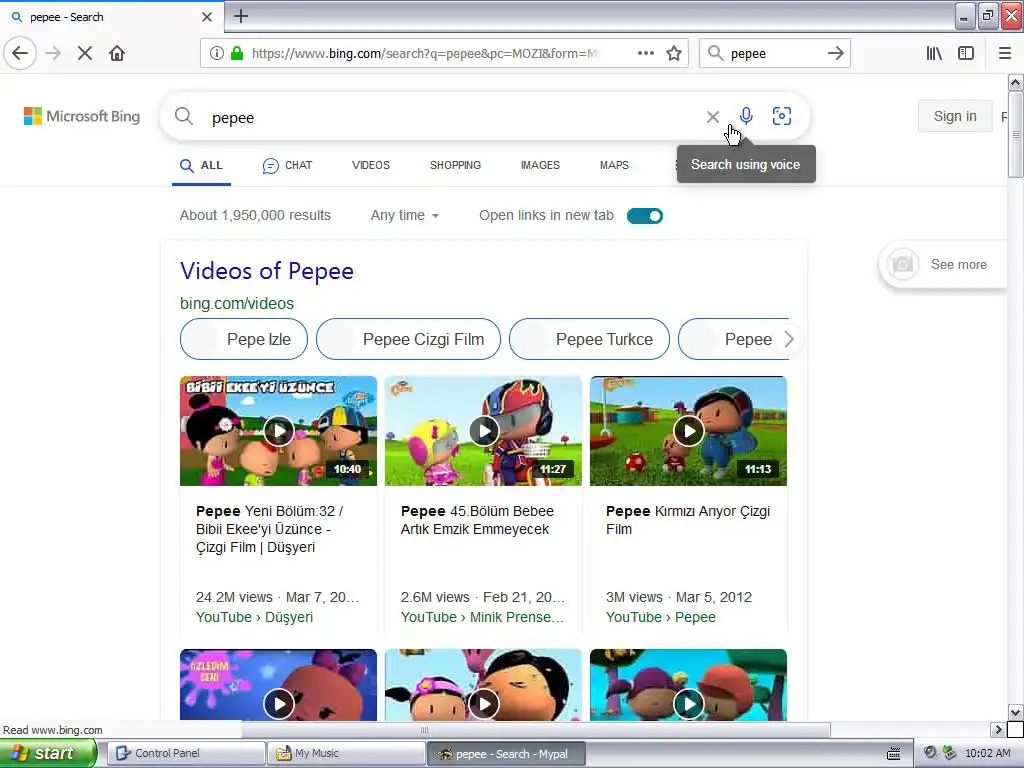The image size is (1024, 768).
Task: Close the pepee - Search tab
Action: click(x=206, y=17)
